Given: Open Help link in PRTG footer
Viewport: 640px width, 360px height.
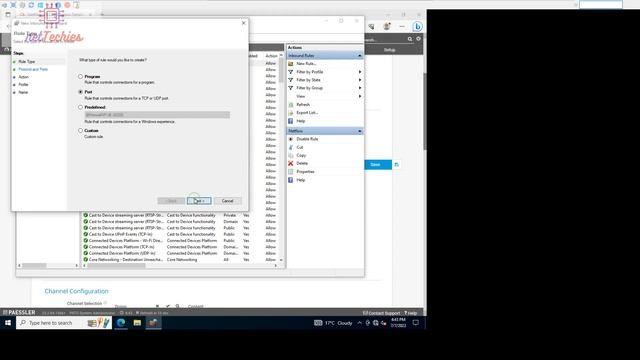Looking at the screenshot, I should pos(411,313).
